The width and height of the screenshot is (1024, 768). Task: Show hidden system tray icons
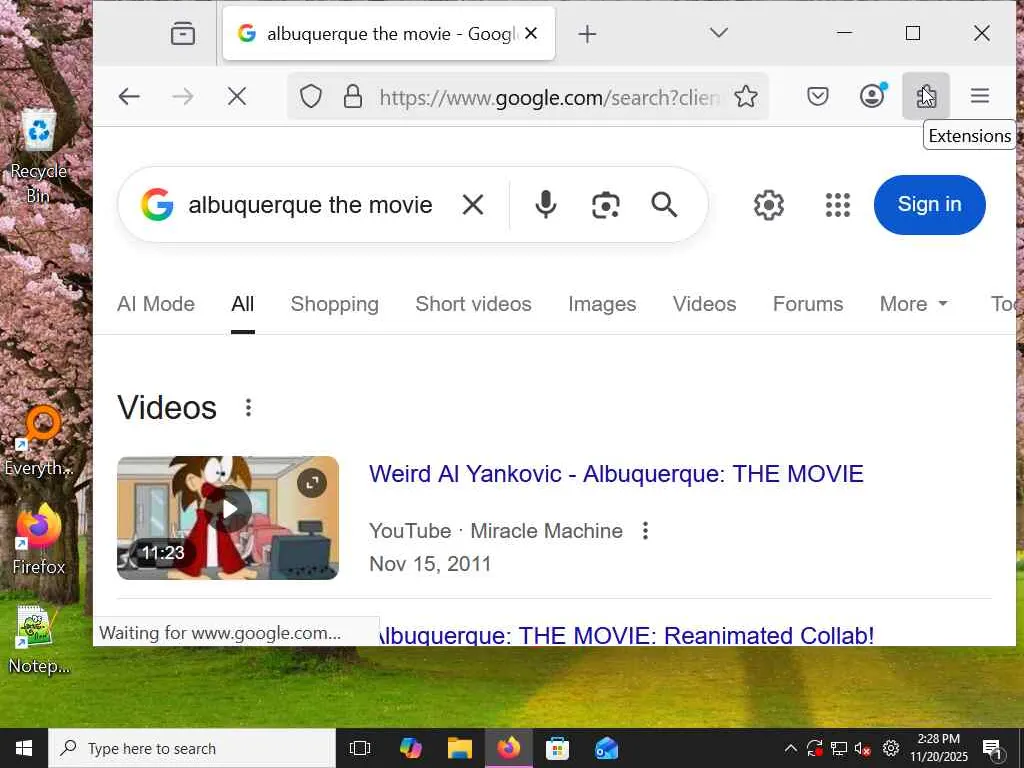pos(790,748)
